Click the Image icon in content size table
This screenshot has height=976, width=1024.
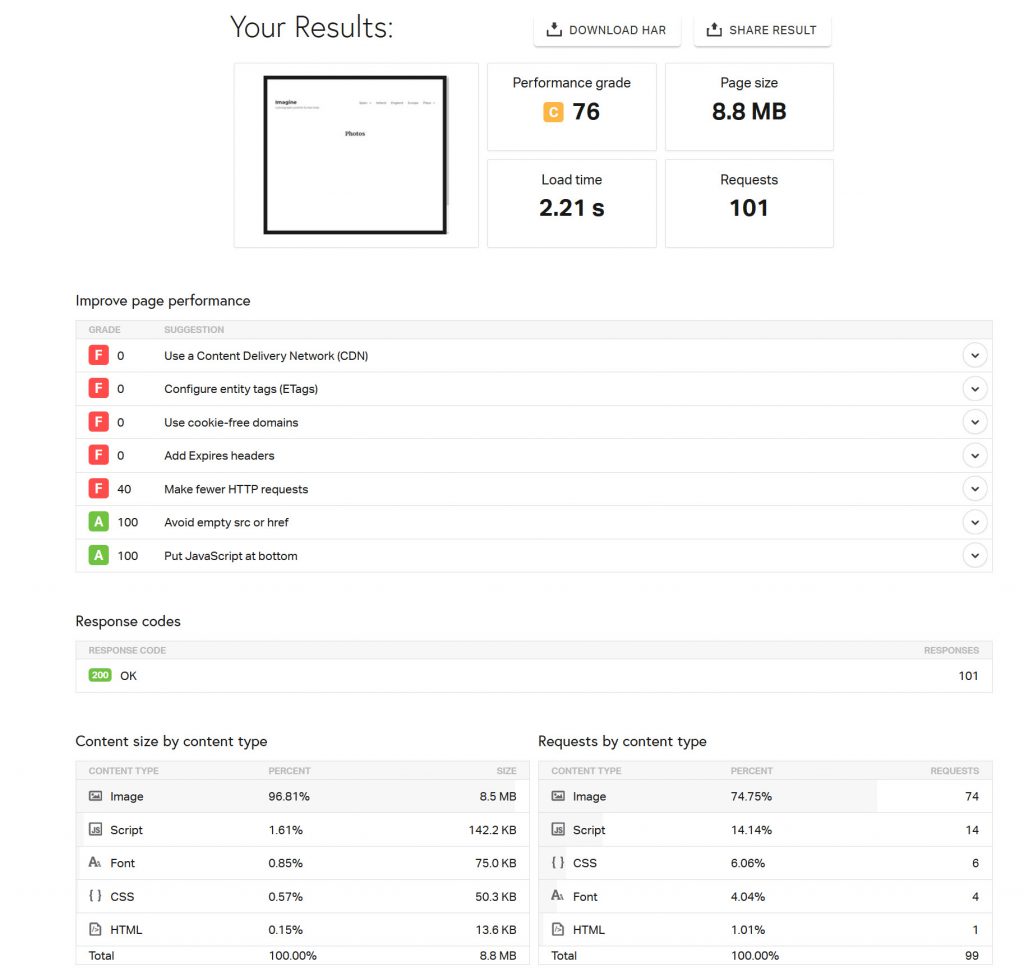(96, 796)
